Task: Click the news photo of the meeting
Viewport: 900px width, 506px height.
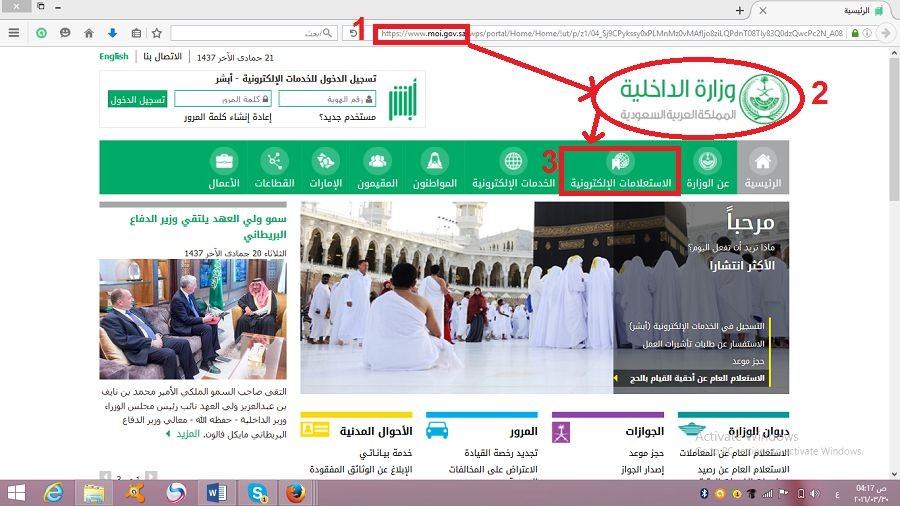Action: (x=193, y=319)
